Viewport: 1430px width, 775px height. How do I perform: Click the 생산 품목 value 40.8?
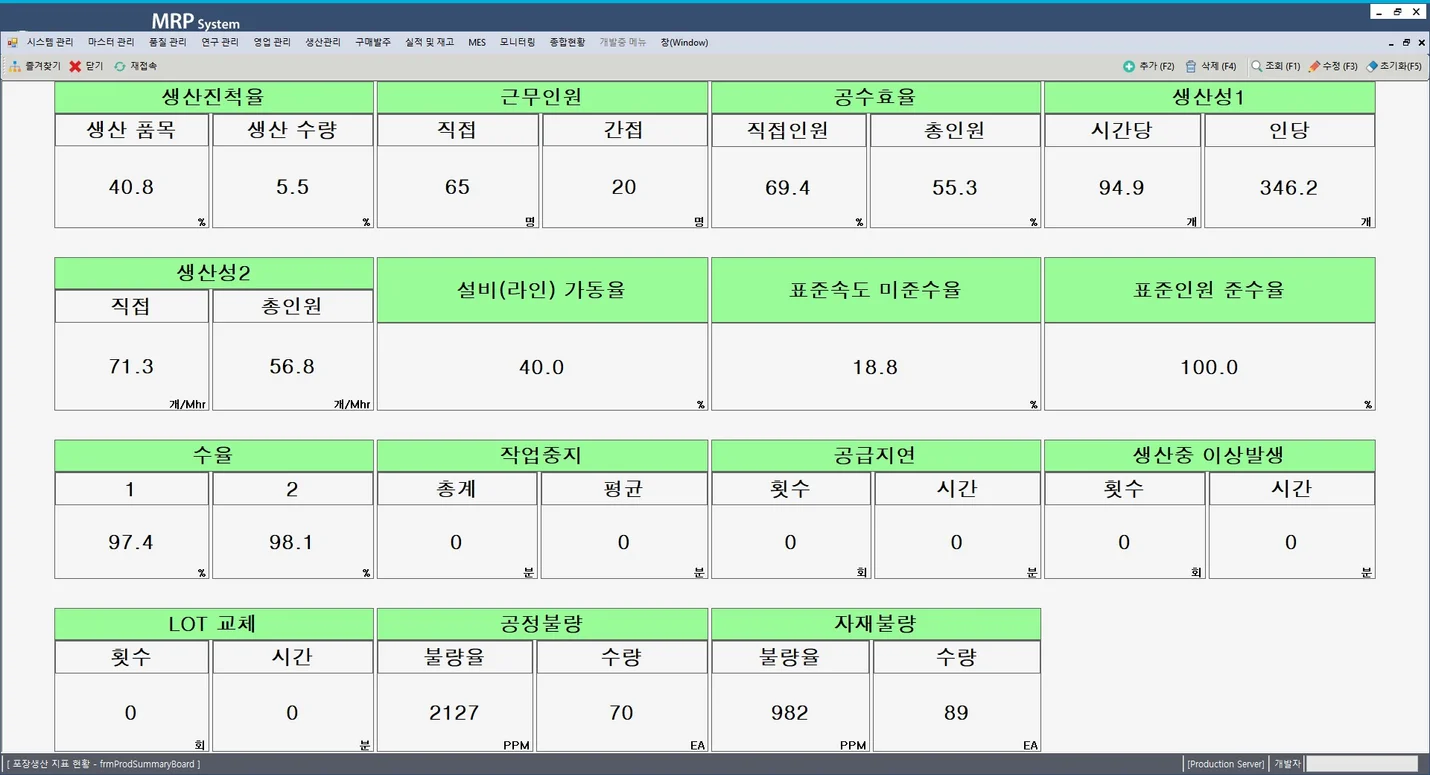[x=132, y=187]
